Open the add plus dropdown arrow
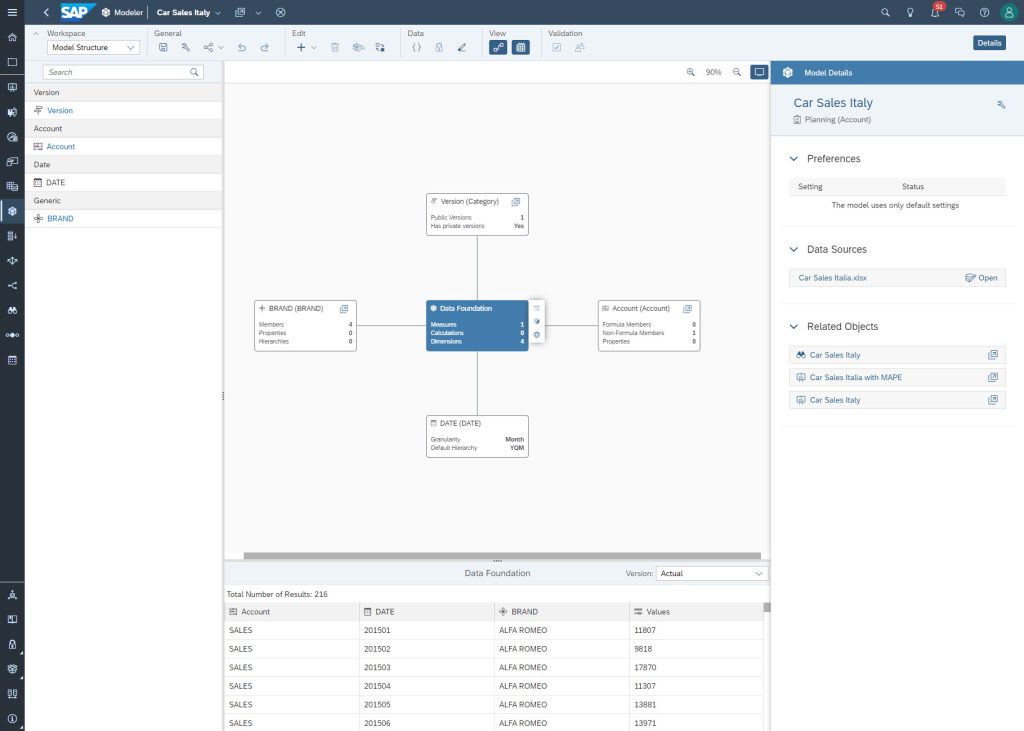Image resolution: width=1024 pixels, height=731 pixels. (313, 47)
